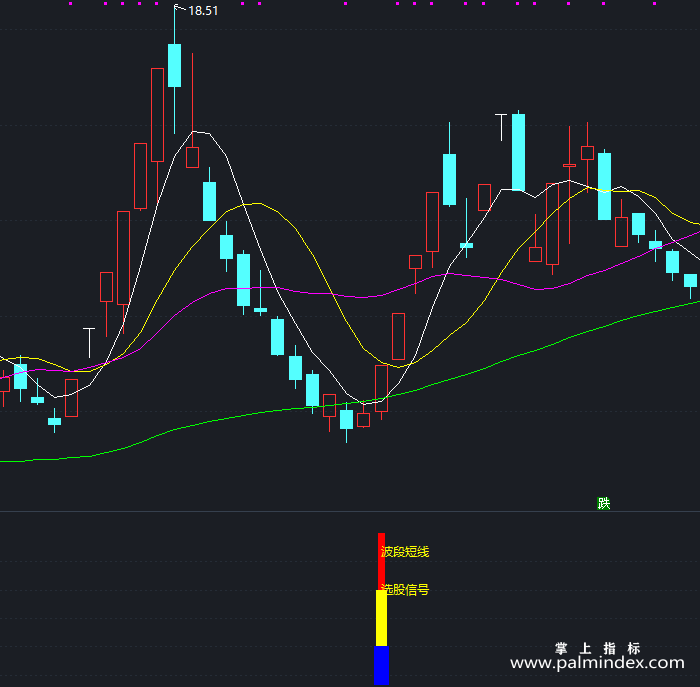Click the red segment of the signal bar
Image resolution: width=700 pixels, height=687 pixels.
click(x=381, y=561)
